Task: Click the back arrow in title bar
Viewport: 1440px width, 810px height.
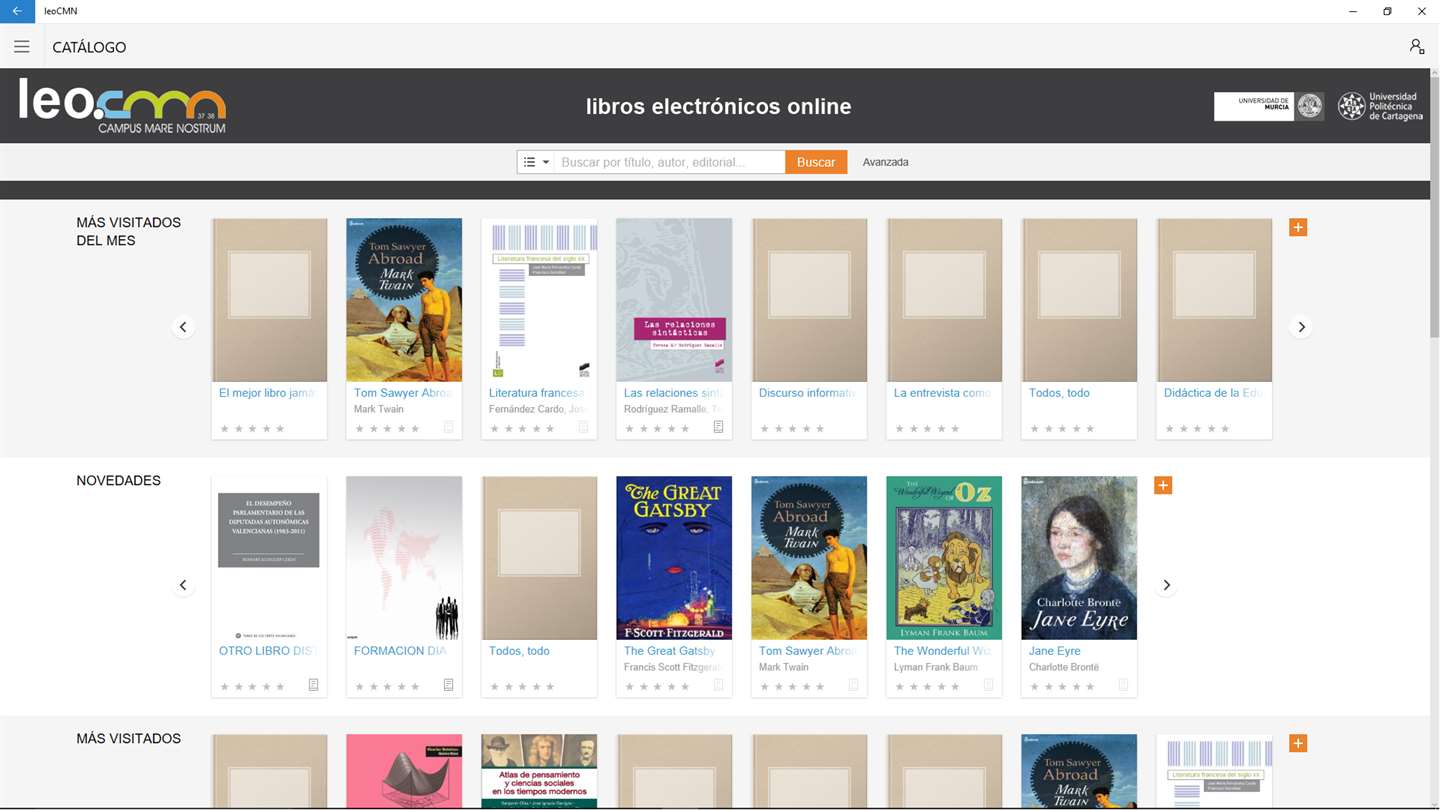Action: [x=17, y=11]
